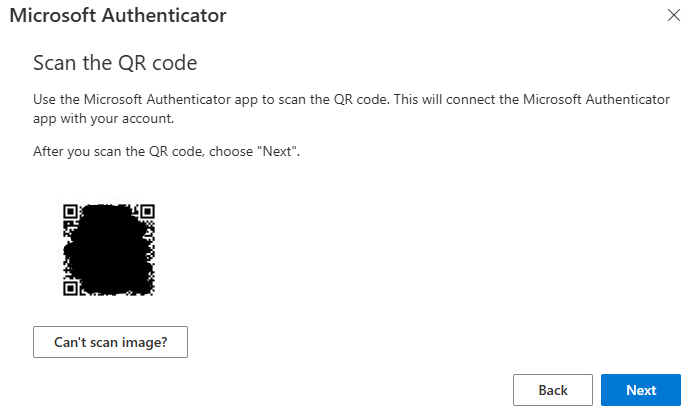Click the "After you scan the QR code" sentence
Viewport: 694px width, 412px height.
[x=166, y=151]
